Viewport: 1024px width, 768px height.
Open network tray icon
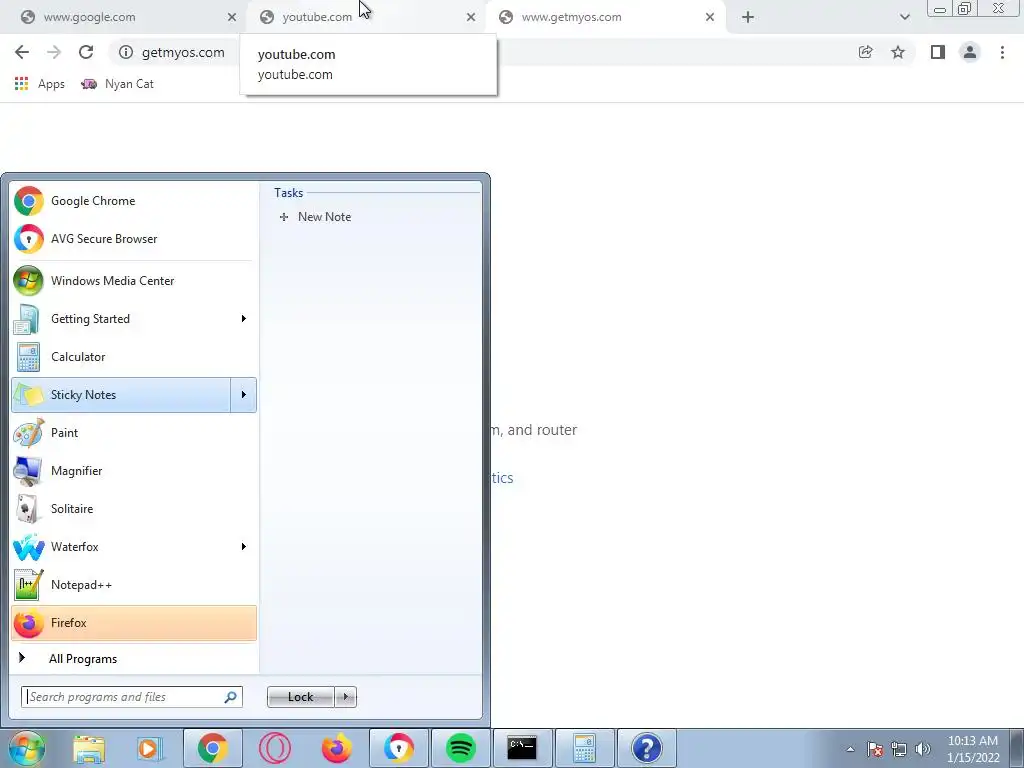[x=899, y=749]
